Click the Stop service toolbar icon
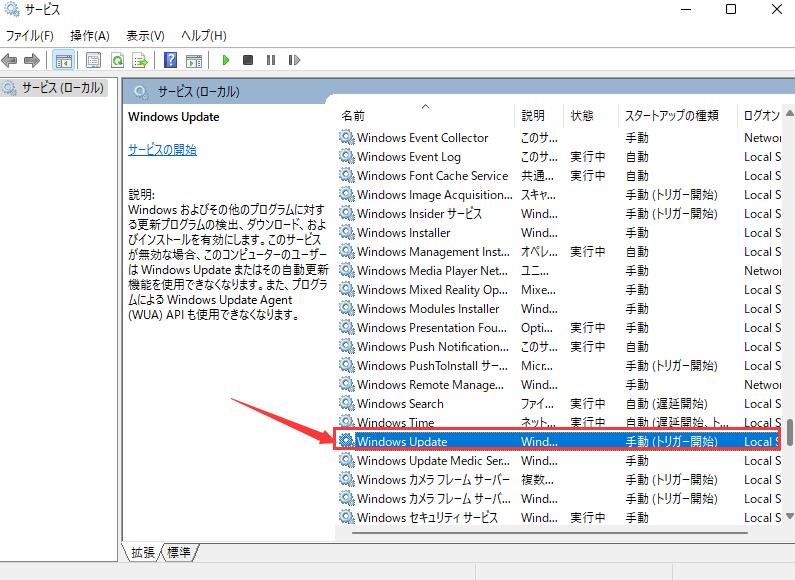Screen dimensions: 795x580 tap(248, 60)
